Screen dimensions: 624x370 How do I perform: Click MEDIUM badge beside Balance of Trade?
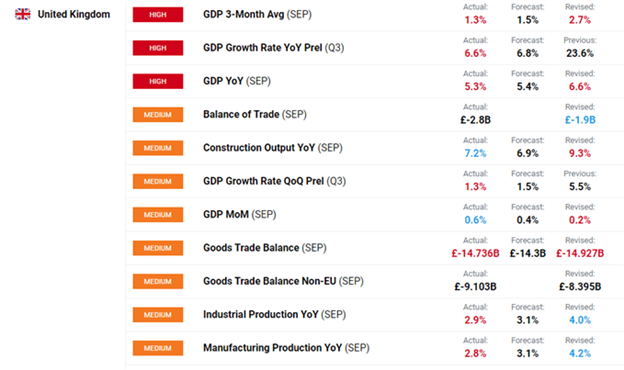point(158,115)
